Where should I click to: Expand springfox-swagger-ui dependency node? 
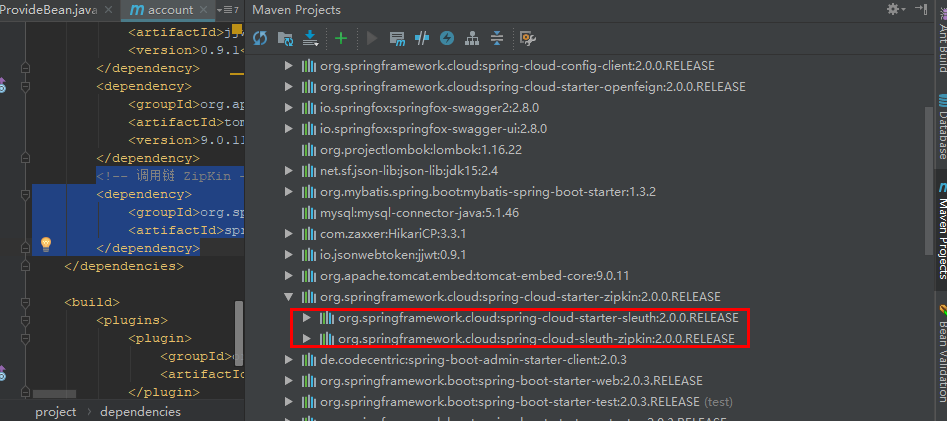[289, 129]
